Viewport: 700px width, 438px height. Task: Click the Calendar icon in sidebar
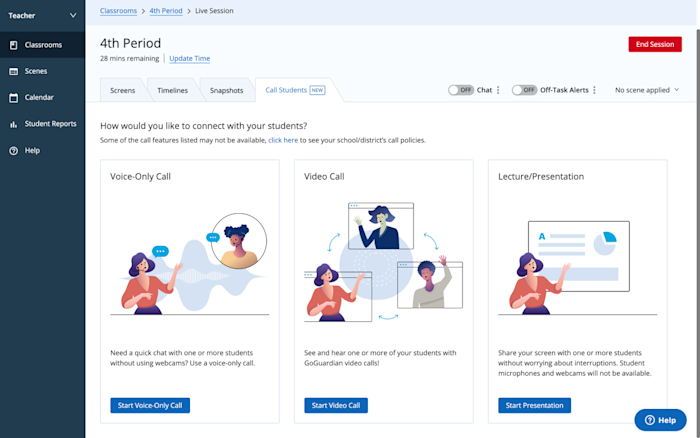(x=13, y=98)
